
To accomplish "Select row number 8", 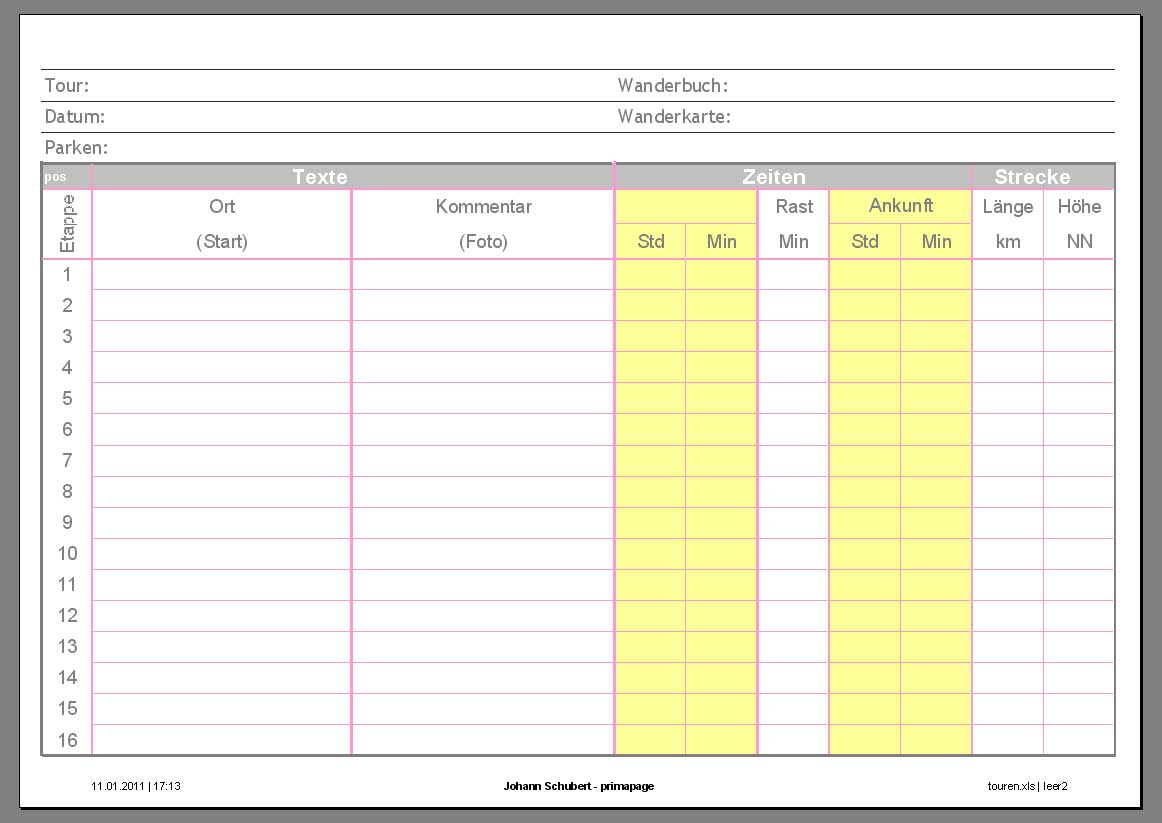I will 67,491.
